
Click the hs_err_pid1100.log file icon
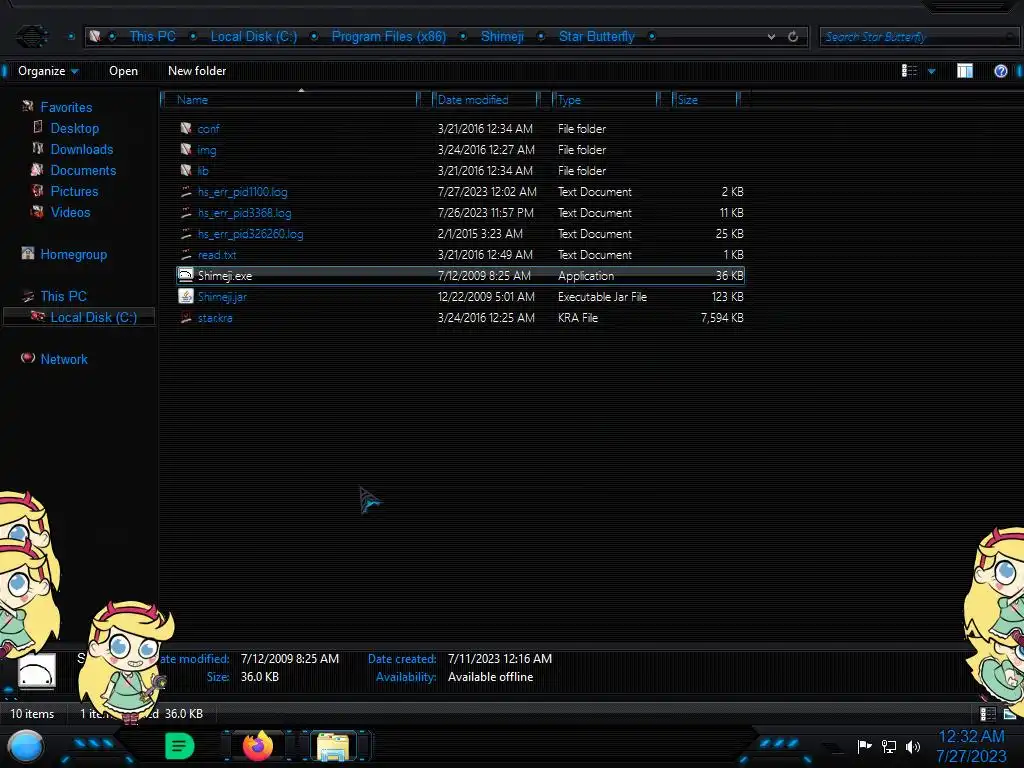(x=186, y=192)
